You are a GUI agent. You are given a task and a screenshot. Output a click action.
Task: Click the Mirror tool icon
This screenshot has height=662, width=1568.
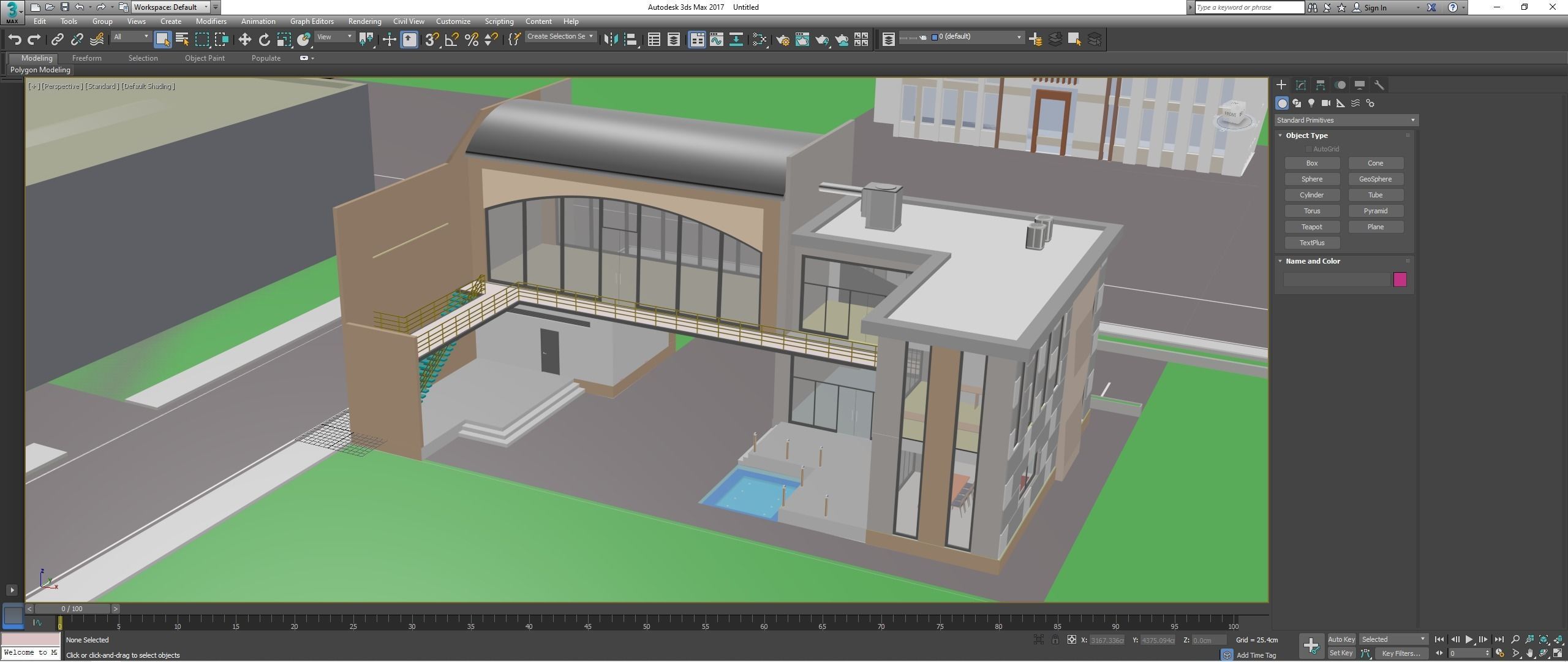tap(610, 40)
